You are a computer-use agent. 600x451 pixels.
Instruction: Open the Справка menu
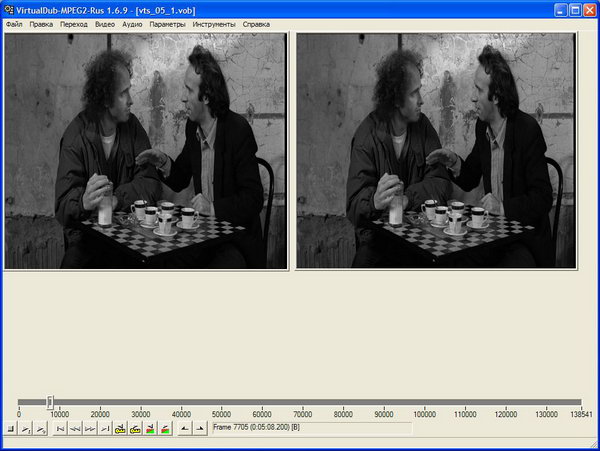click(x=256, y=24)
